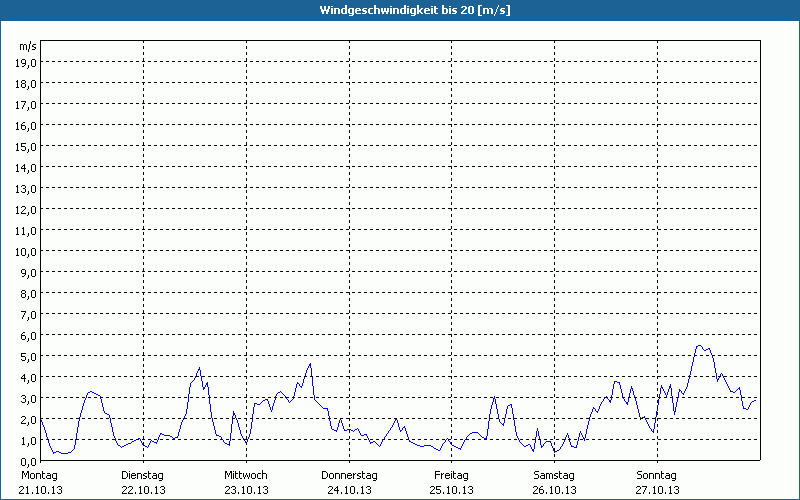This screenshot has width=800, height=500.
Task: Click the highest wind peak on Sonntag
Action: click(x=699, y=346)
